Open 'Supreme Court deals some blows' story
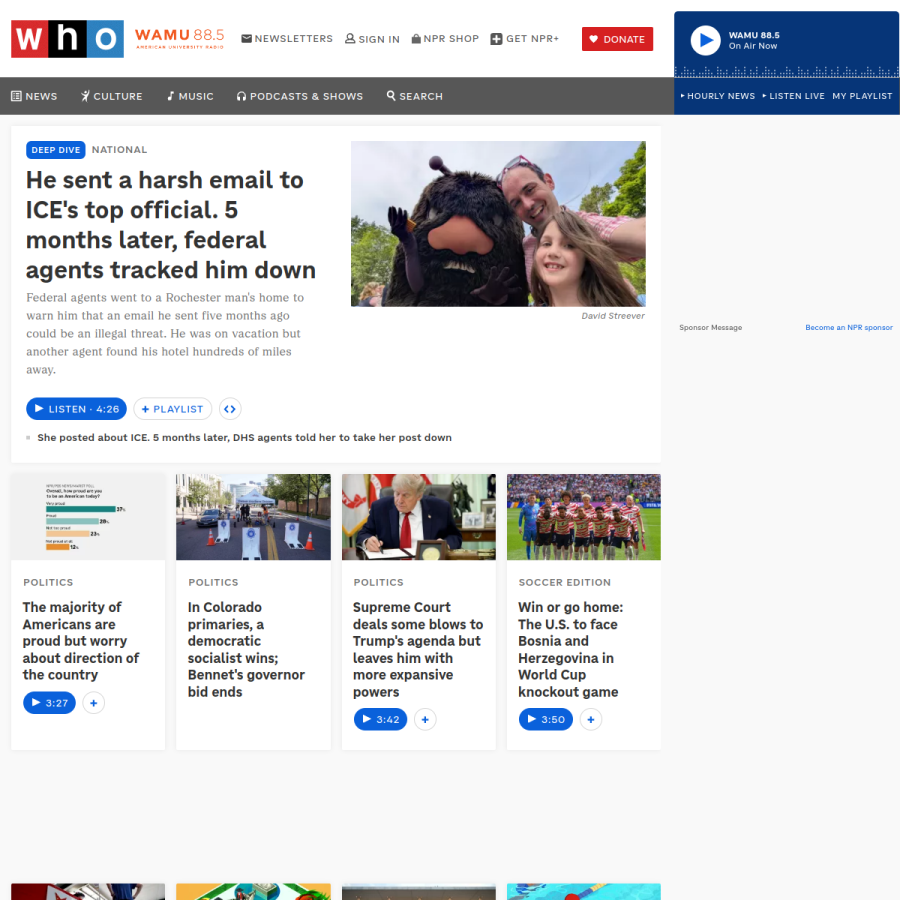 tap(418, 649)
